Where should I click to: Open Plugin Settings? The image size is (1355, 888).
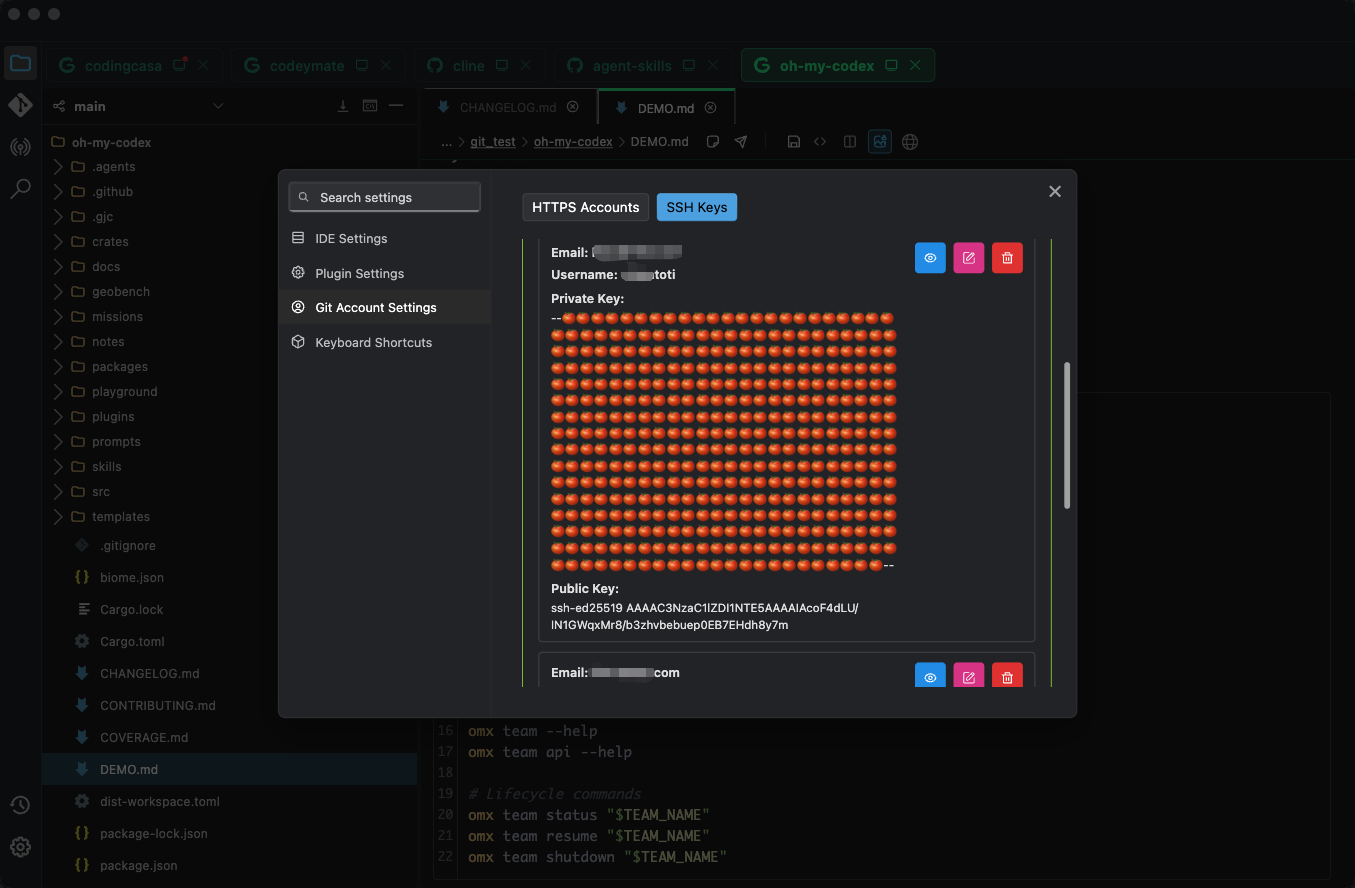coord(384,273)
